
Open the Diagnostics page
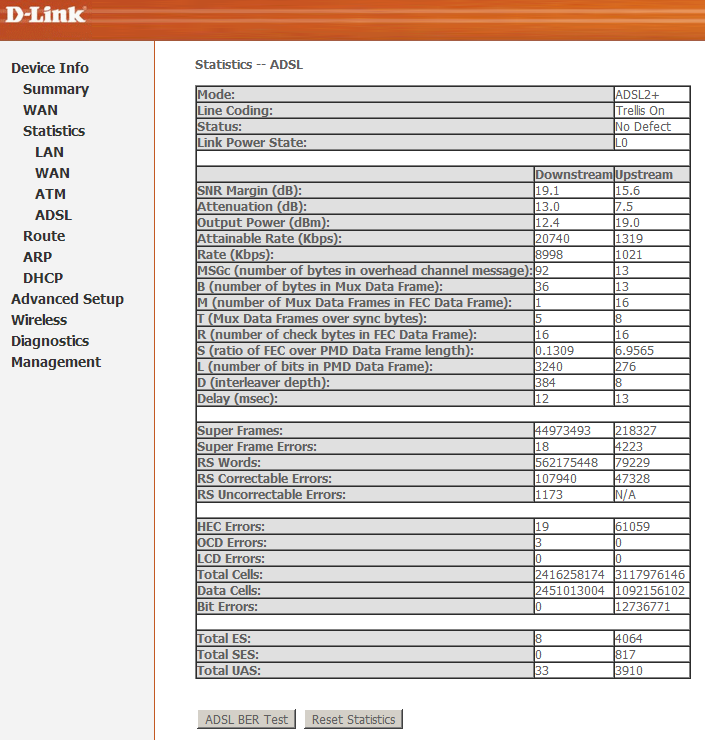(x=50, y=341)
